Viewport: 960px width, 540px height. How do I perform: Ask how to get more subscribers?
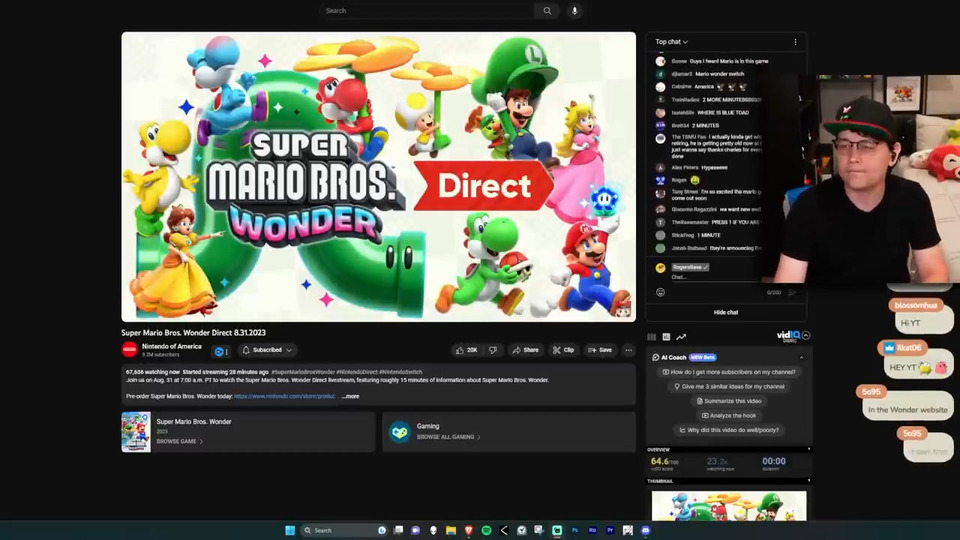click(x=729, y=372)
